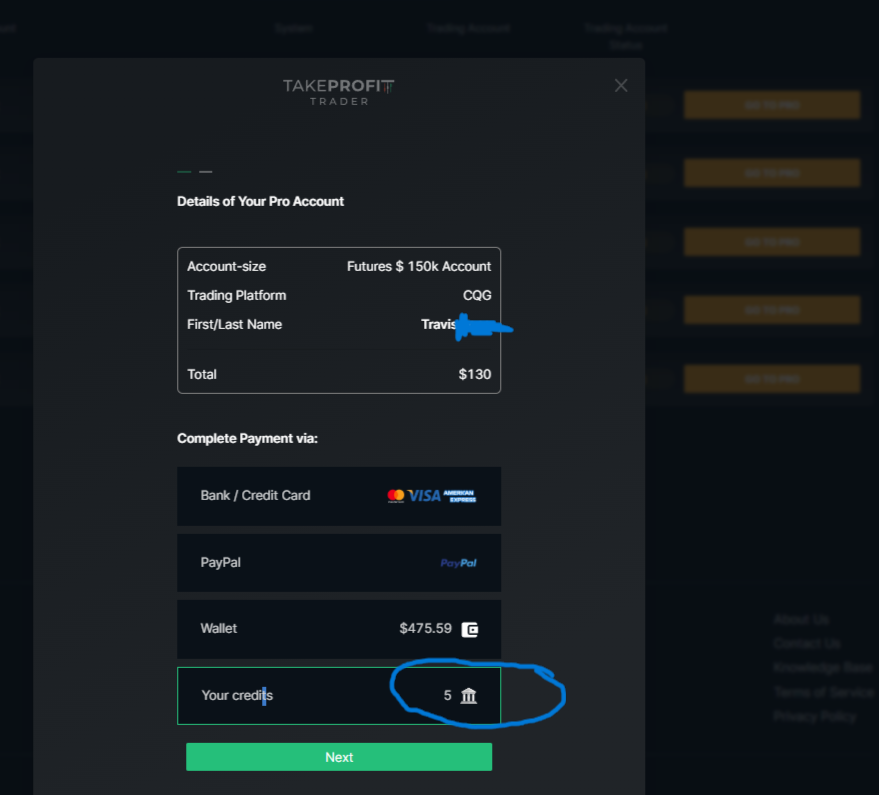879x795 pixels.
Task: Choose the PayPal payment option
Action: pos(339,563)
